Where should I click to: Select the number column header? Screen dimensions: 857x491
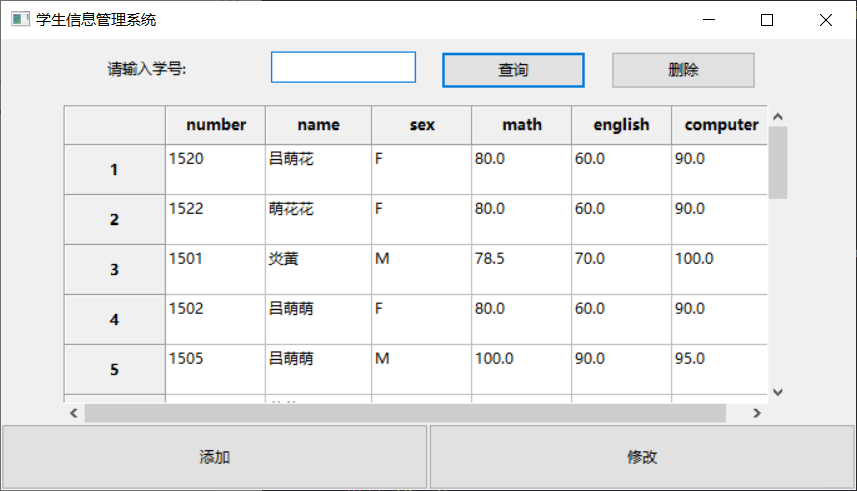[x=215, y=125]
